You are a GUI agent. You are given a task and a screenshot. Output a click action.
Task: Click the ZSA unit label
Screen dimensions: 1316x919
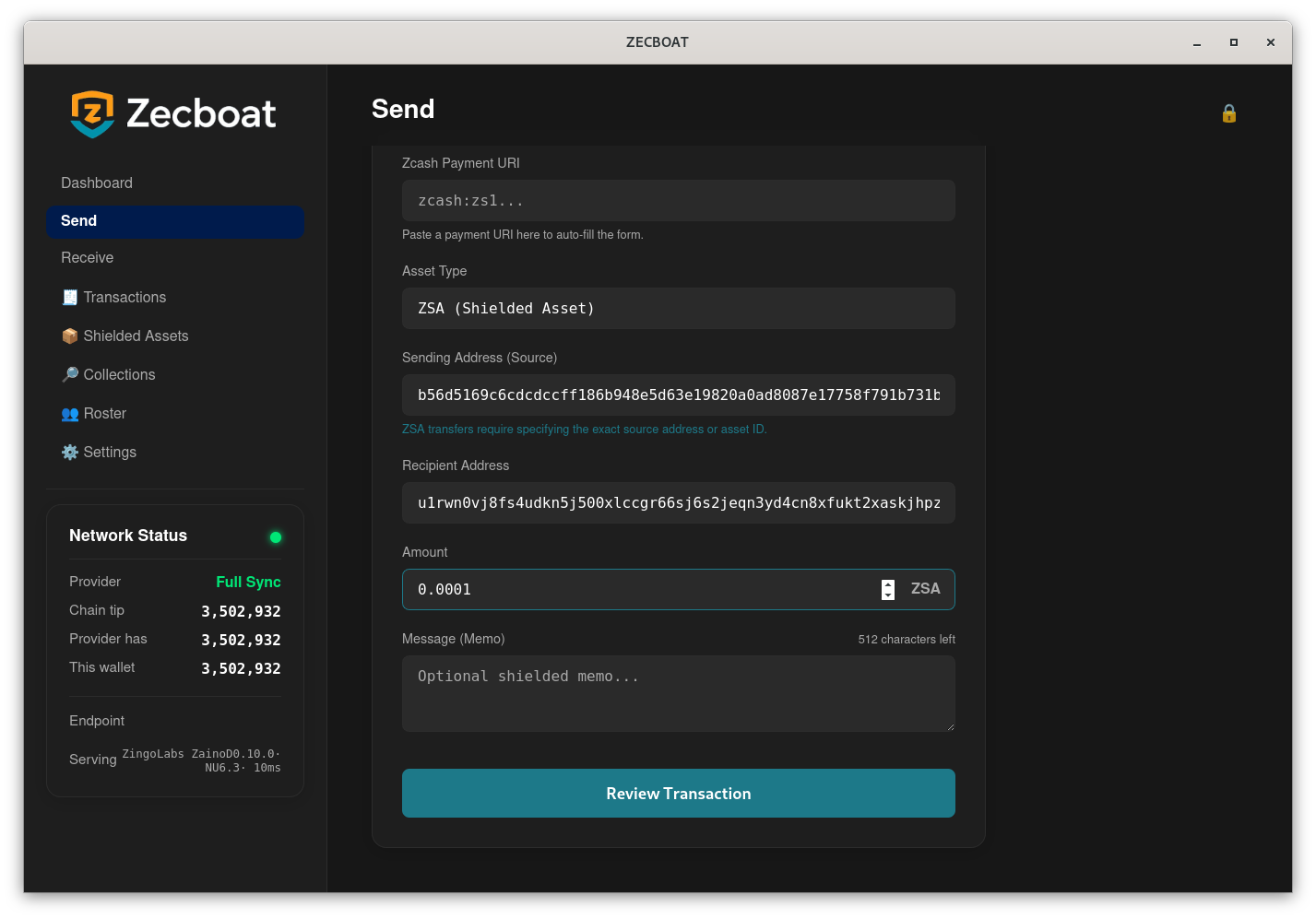[x=925, y=589]
